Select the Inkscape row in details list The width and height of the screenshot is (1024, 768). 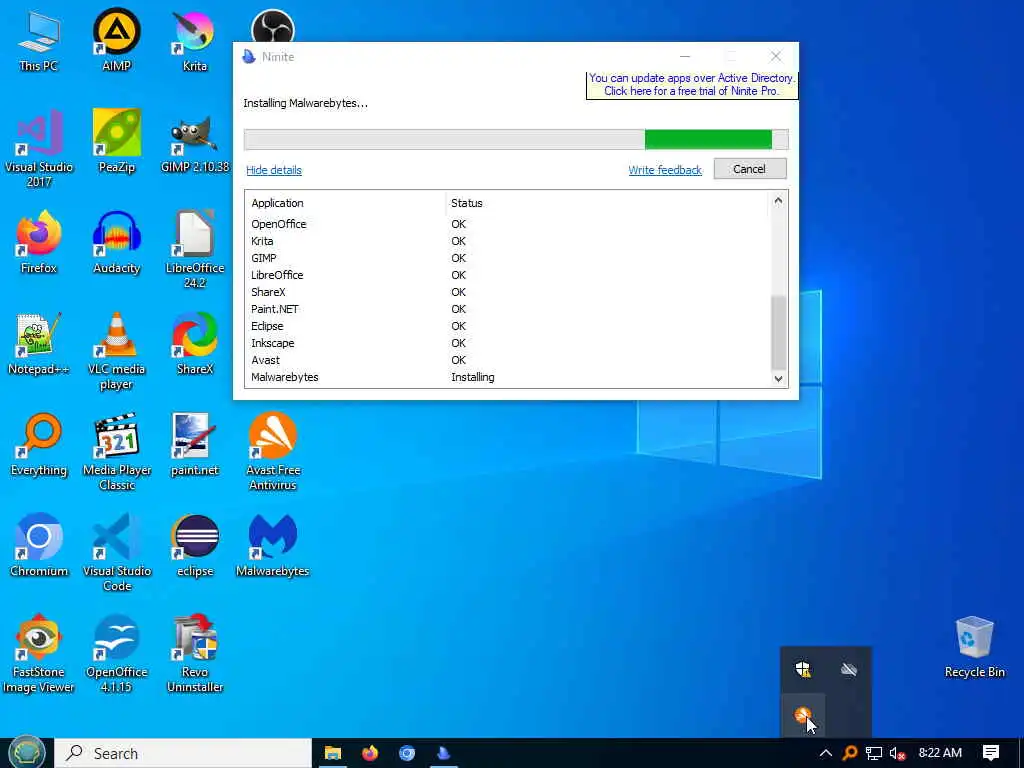[508, 343]
